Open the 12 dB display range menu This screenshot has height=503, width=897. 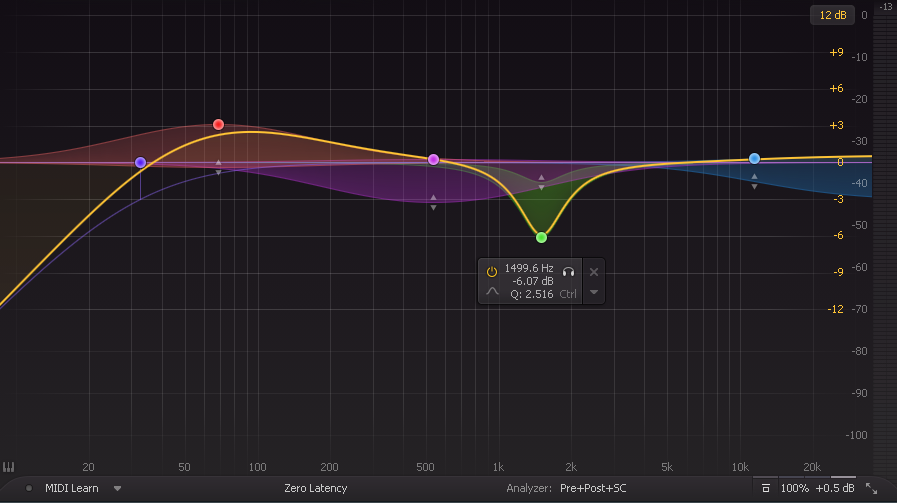[x=832, y=15]
